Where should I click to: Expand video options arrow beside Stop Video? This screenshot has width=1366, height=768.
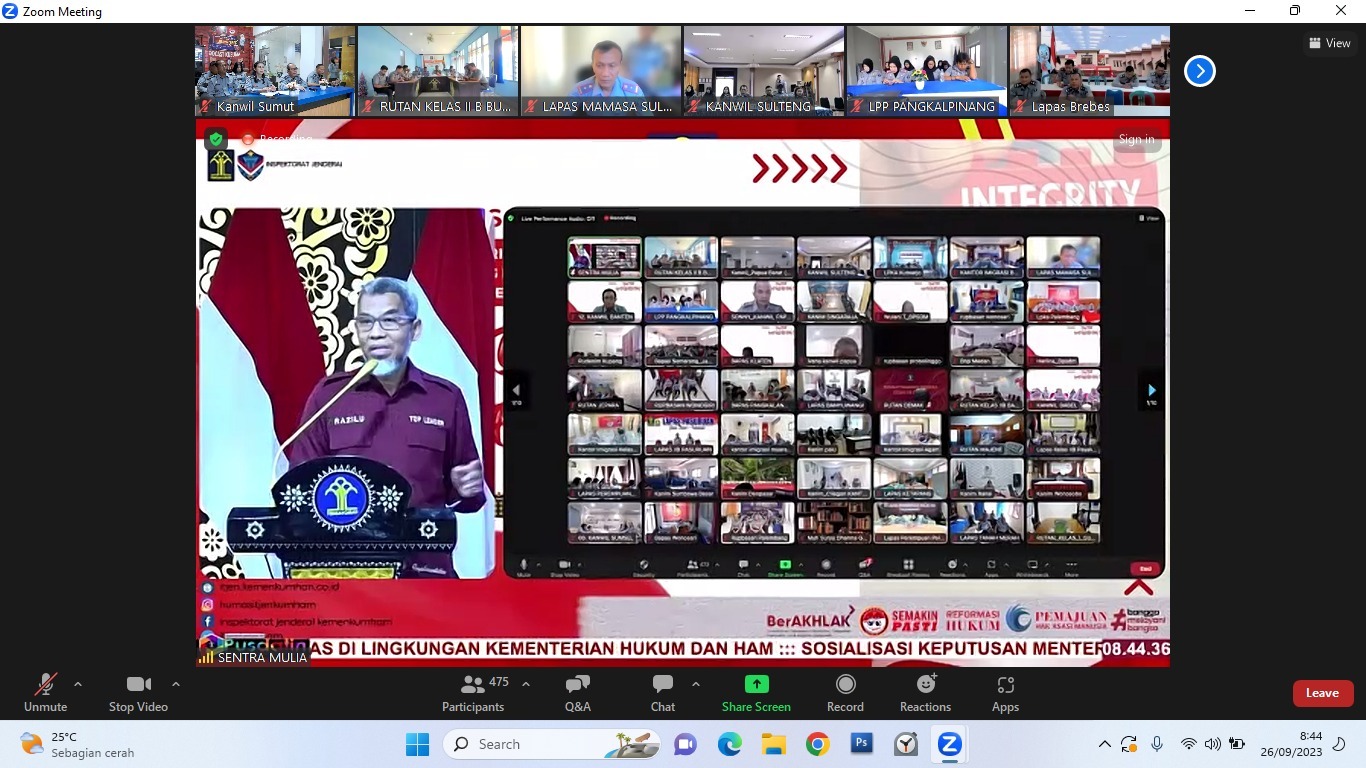point(176,684)
